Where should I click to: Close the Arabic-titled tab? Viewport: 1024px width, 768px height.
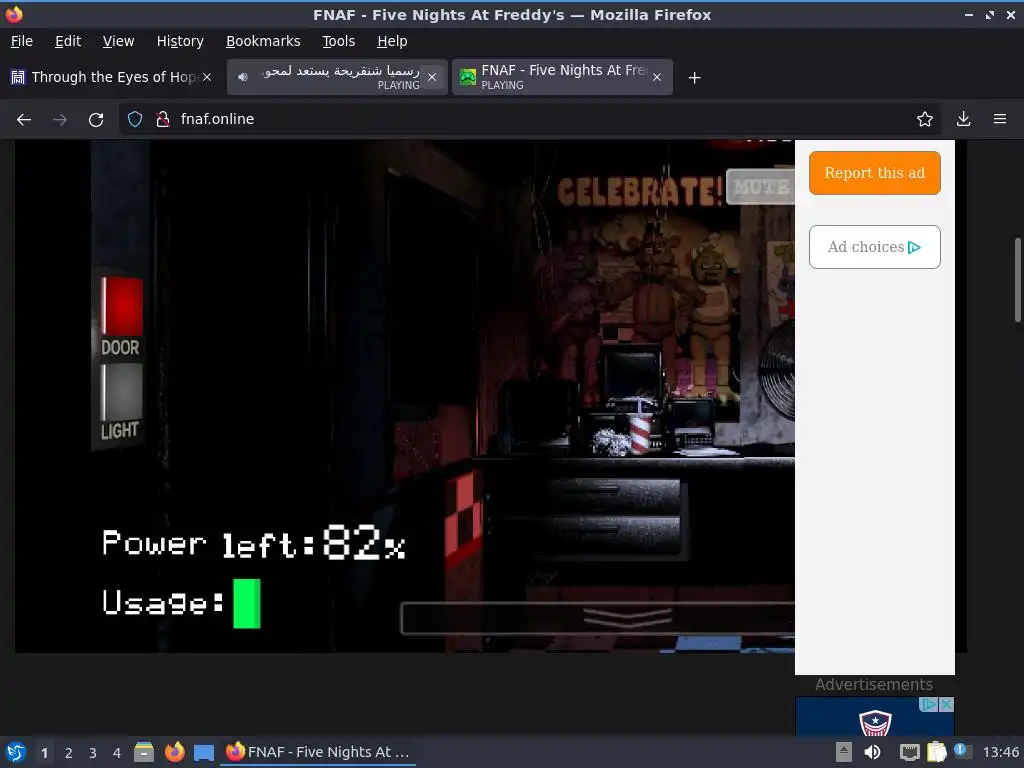tap(432, 77)
